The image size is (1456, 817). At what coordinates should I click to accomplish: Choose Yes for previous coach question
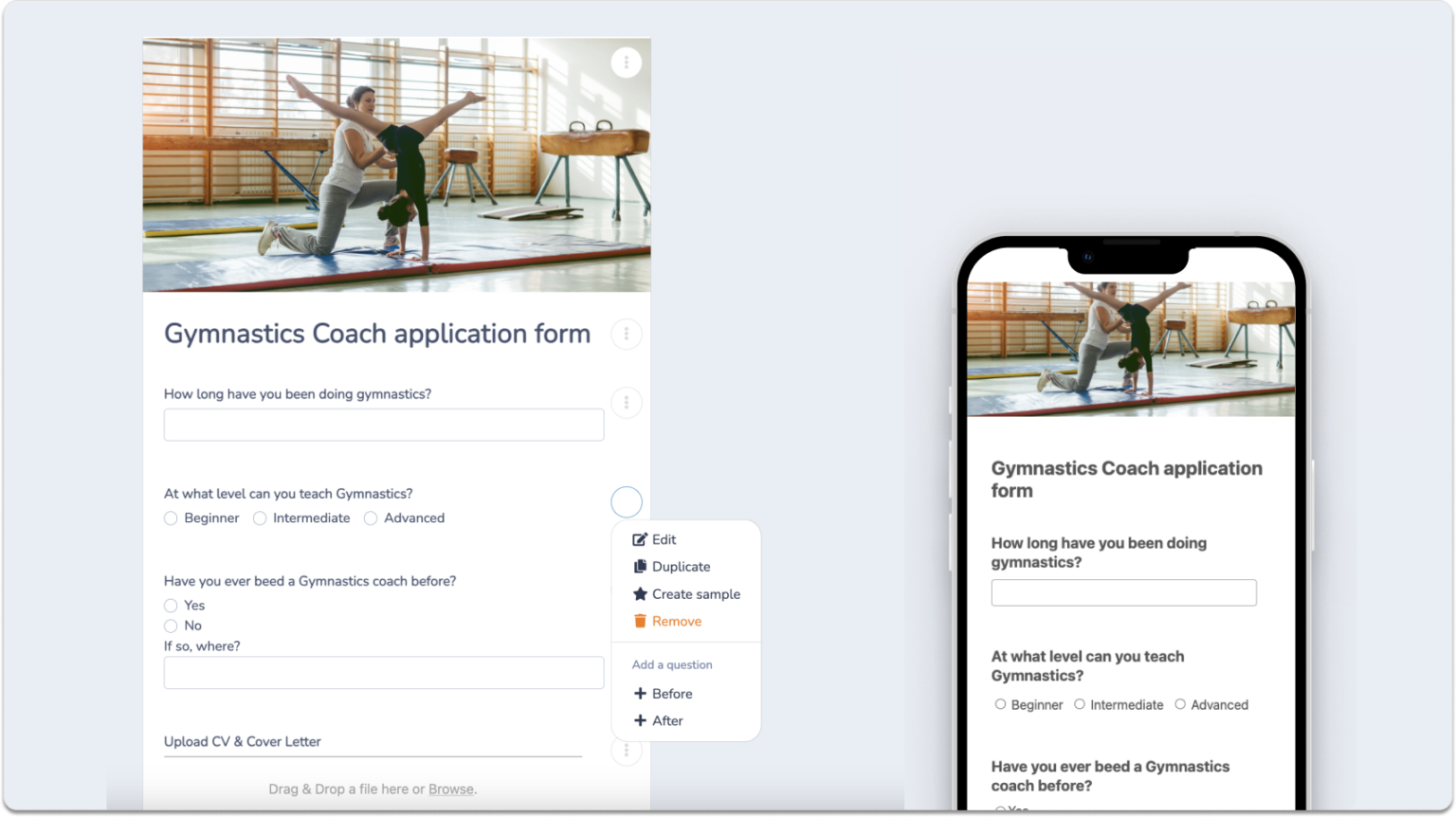(171, 606)
